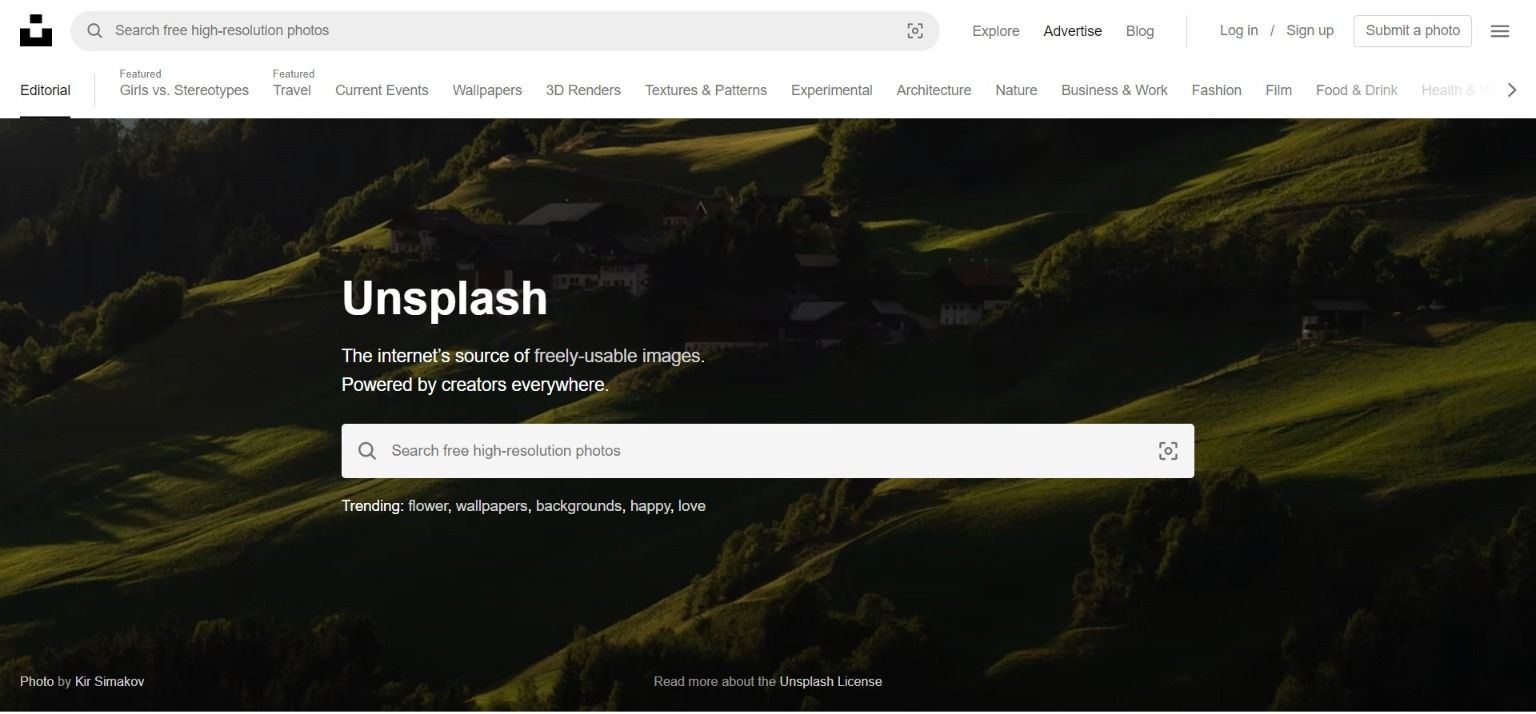Click trending term happy
Image resolution: width=1536 pixels, height=714 pixels.
[x=650, y=506]
